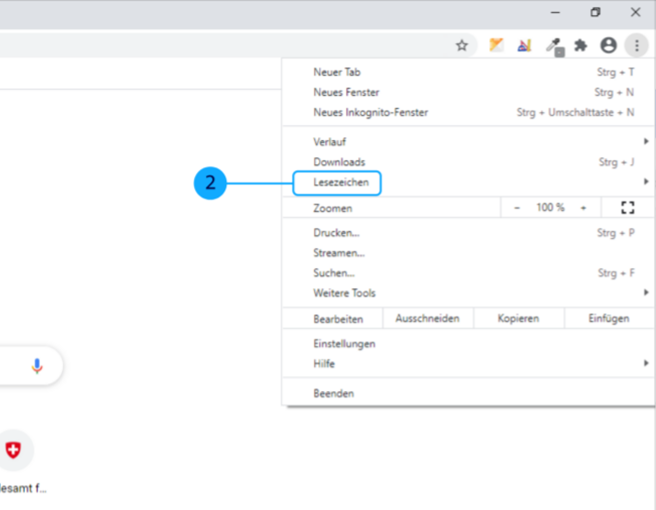Increase zoom with the plus button
The height and width of the screenshot is (510, 656).
pyautogui.click(x=583, y=208)
